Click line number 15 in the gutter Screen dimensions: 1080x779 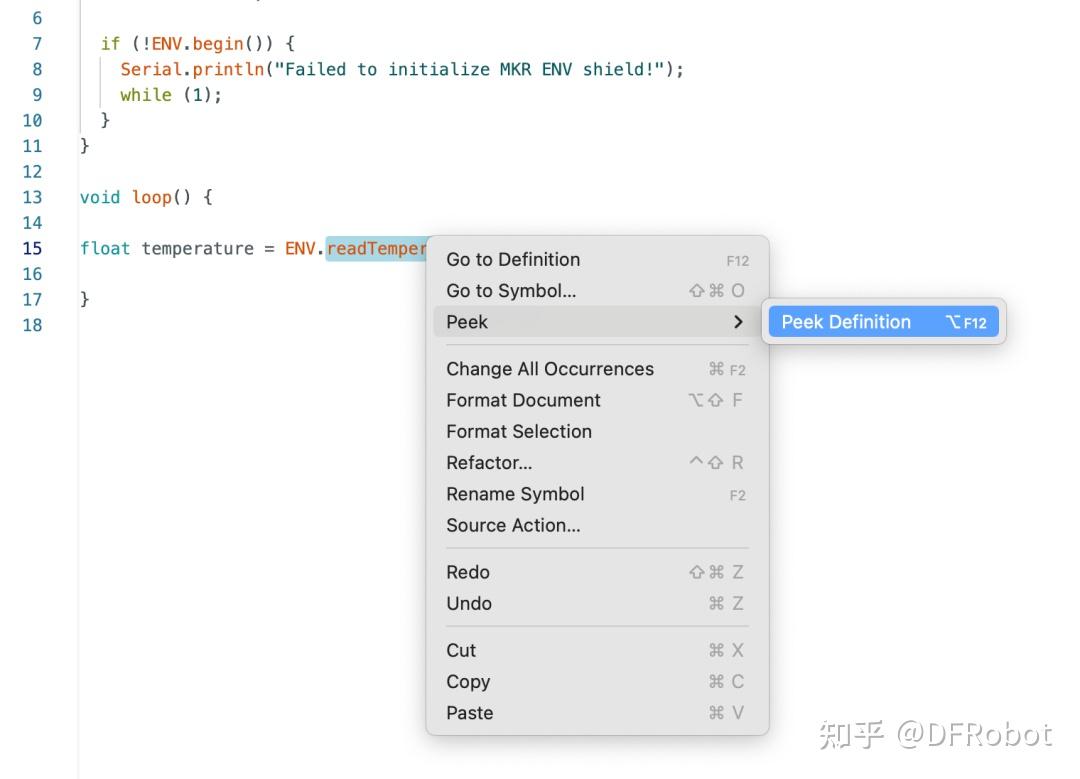coord(33,248)
